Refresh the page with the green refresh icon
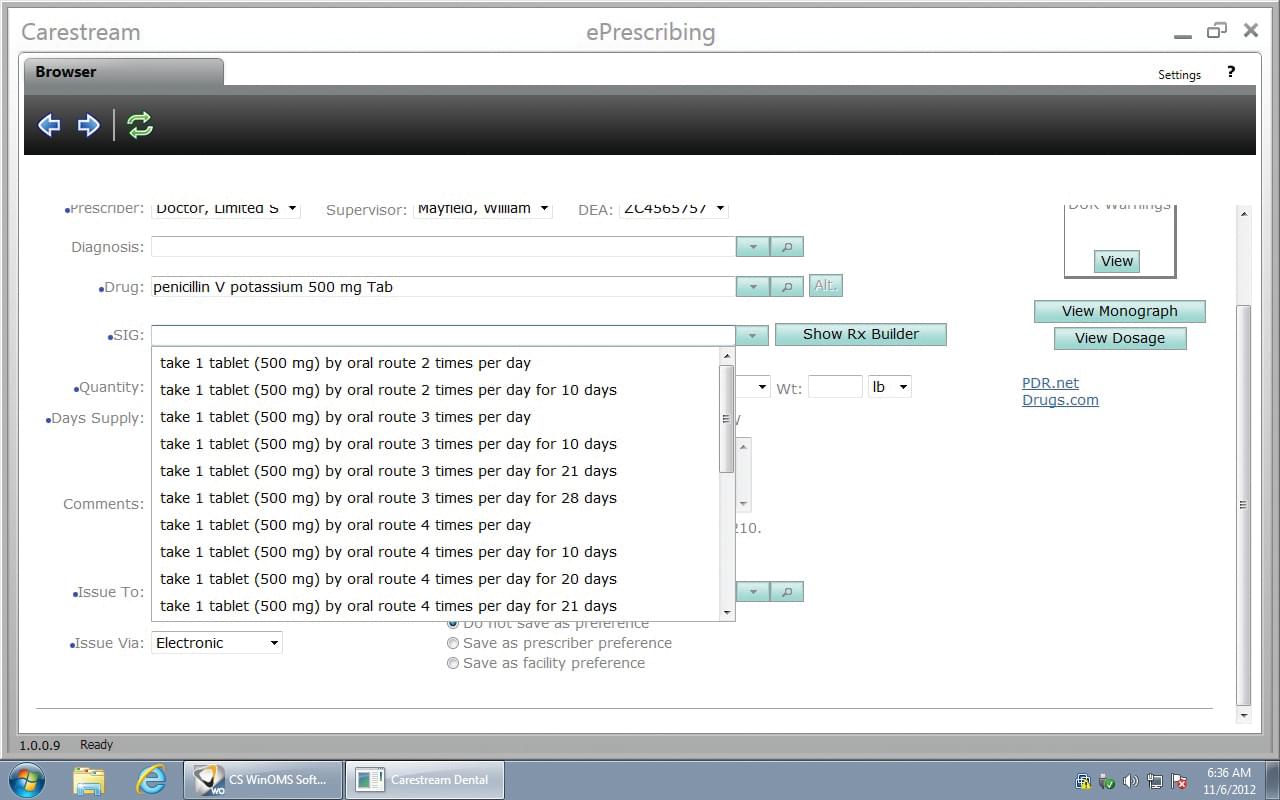 pos(140,124)
